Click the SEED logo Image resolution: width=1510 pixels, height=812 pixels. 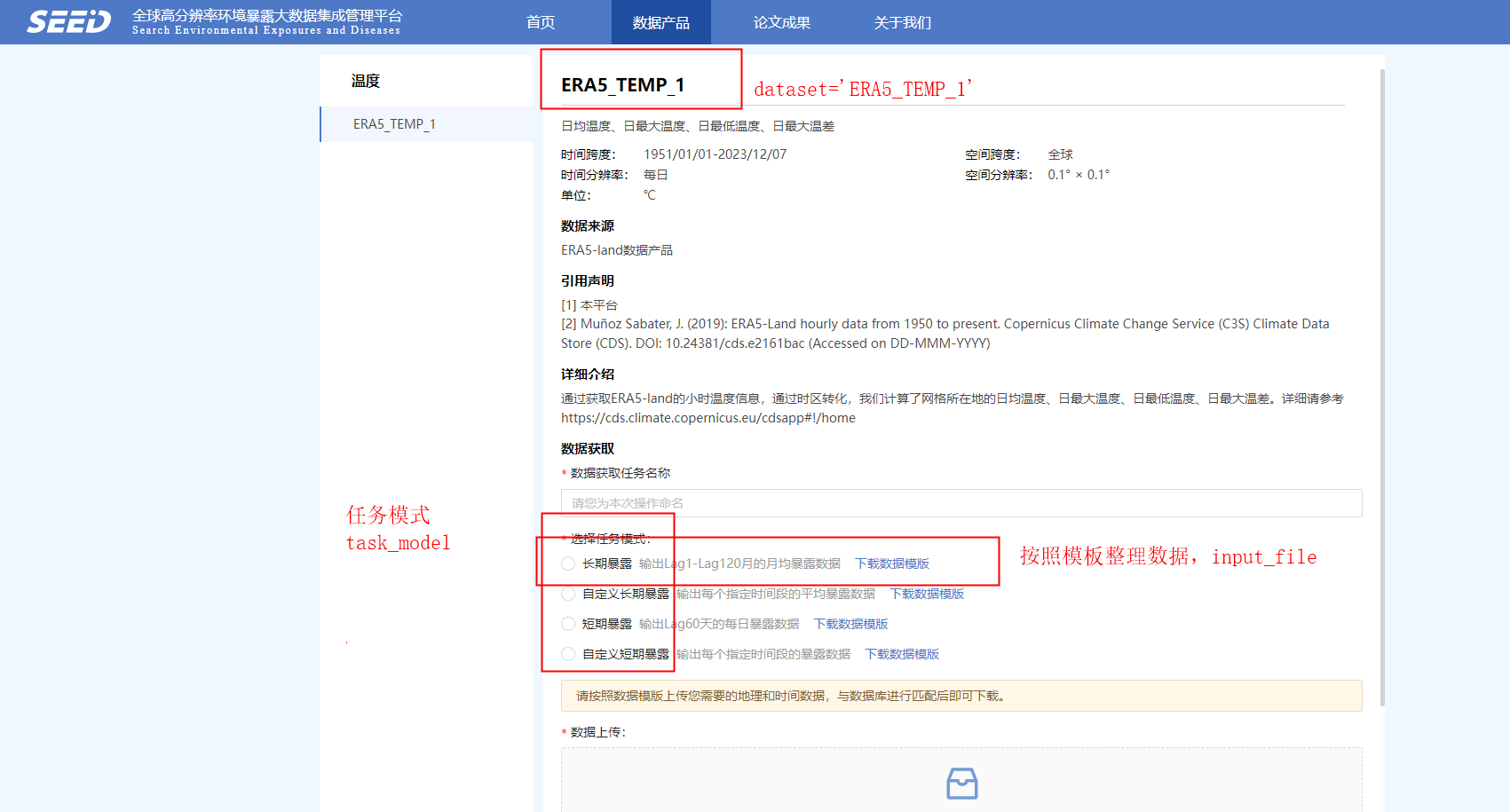coord(69,22)
